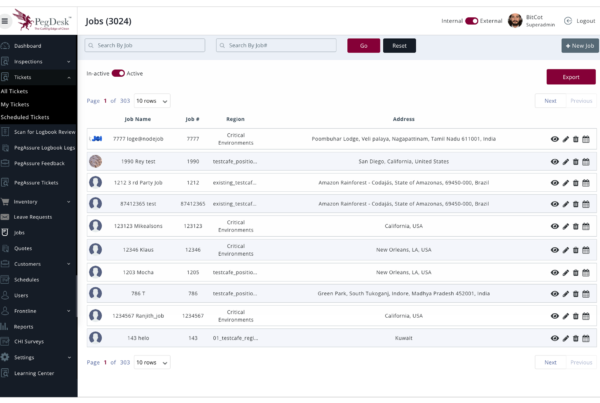The height and width of the screenshot is (403, 600).
Task: Open calendar for job 1234567 Ranjith_job
Action: 586,316
